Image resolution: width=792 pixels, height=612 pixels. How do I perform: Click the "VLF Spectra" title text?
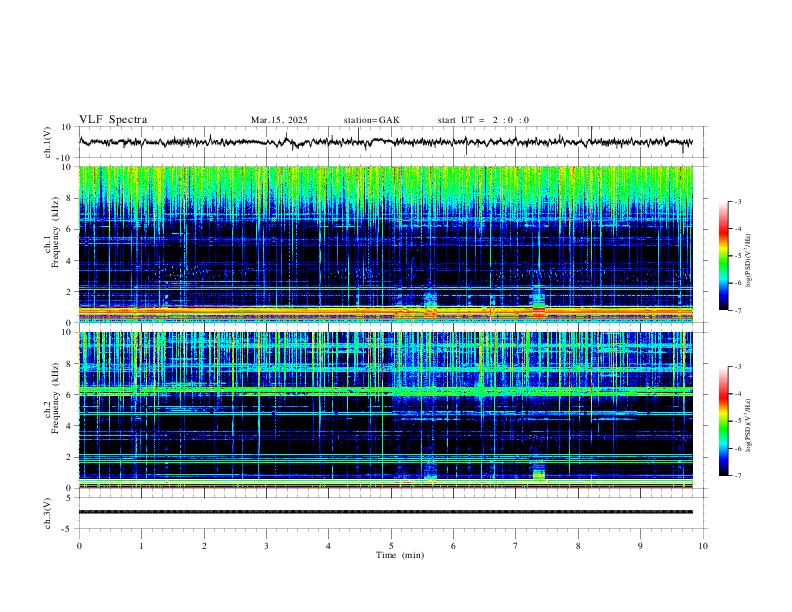click(113, 120)
